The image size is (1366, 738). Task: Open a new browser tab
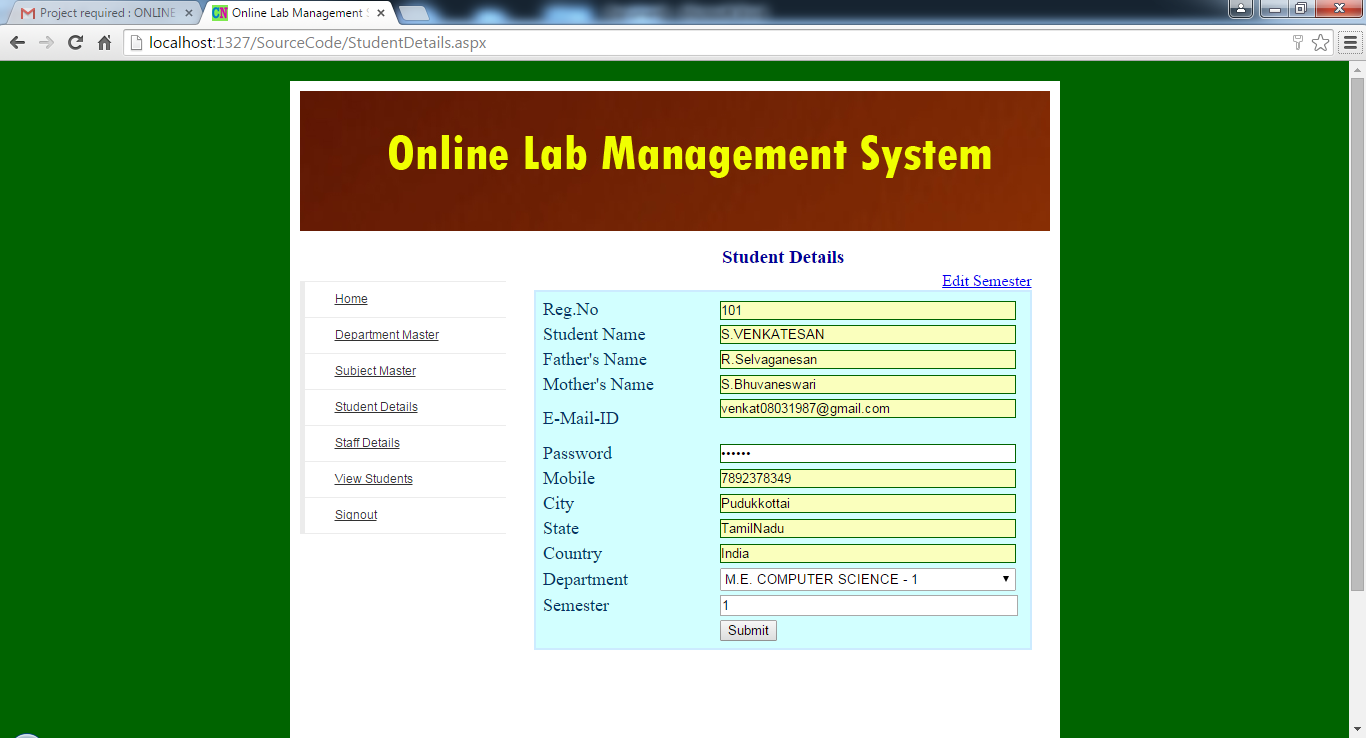coord(413,13)
